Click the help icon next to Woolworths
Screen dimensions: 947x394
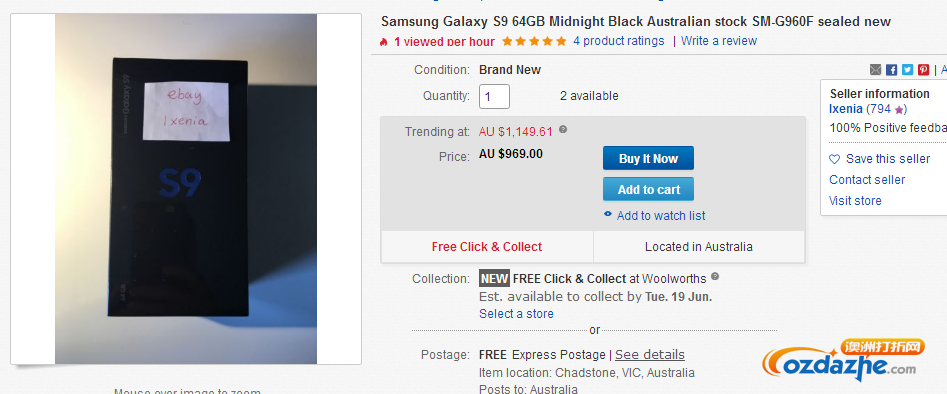(715, 277)
